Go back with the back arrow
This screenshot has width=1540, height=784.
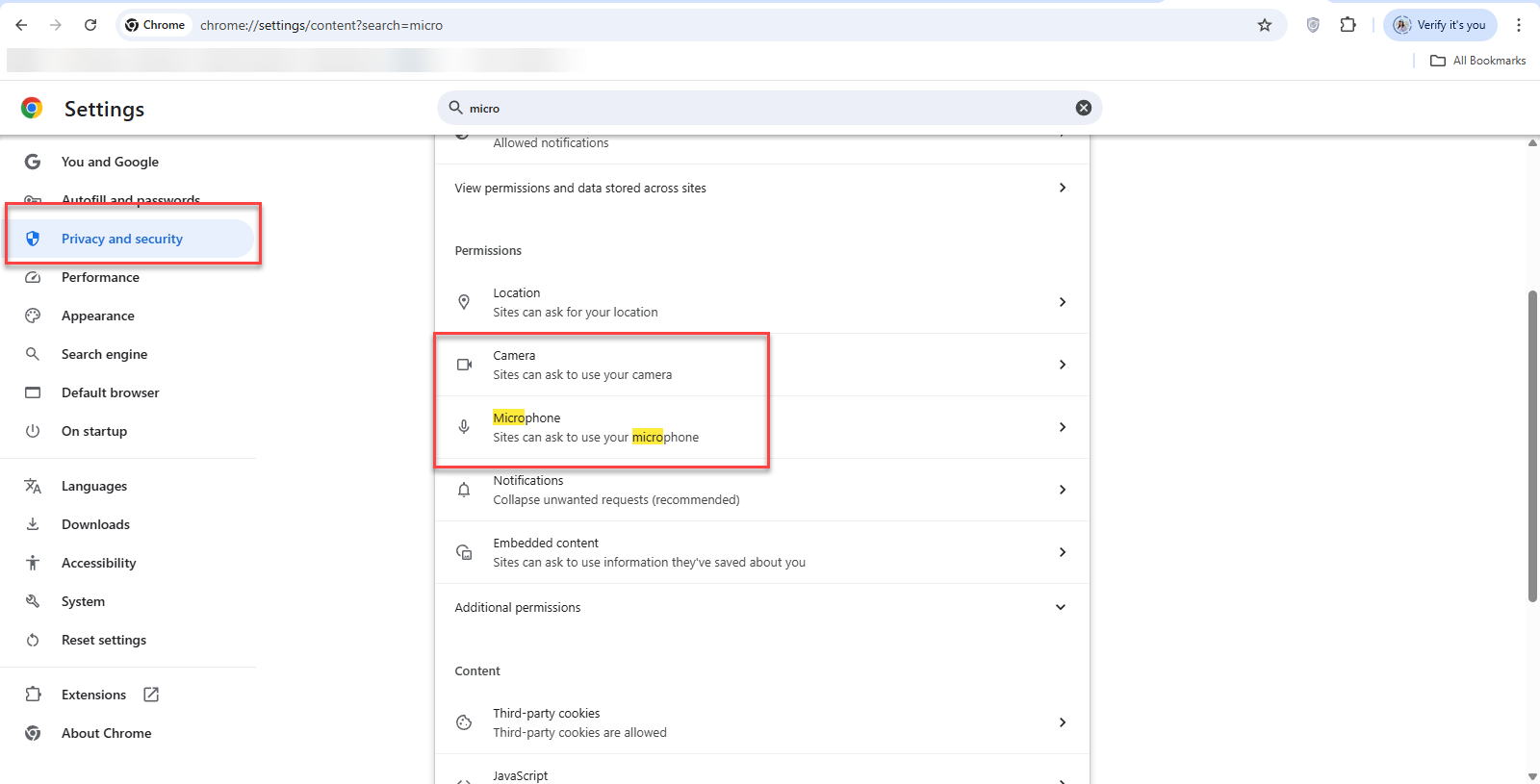coord(21,25)
